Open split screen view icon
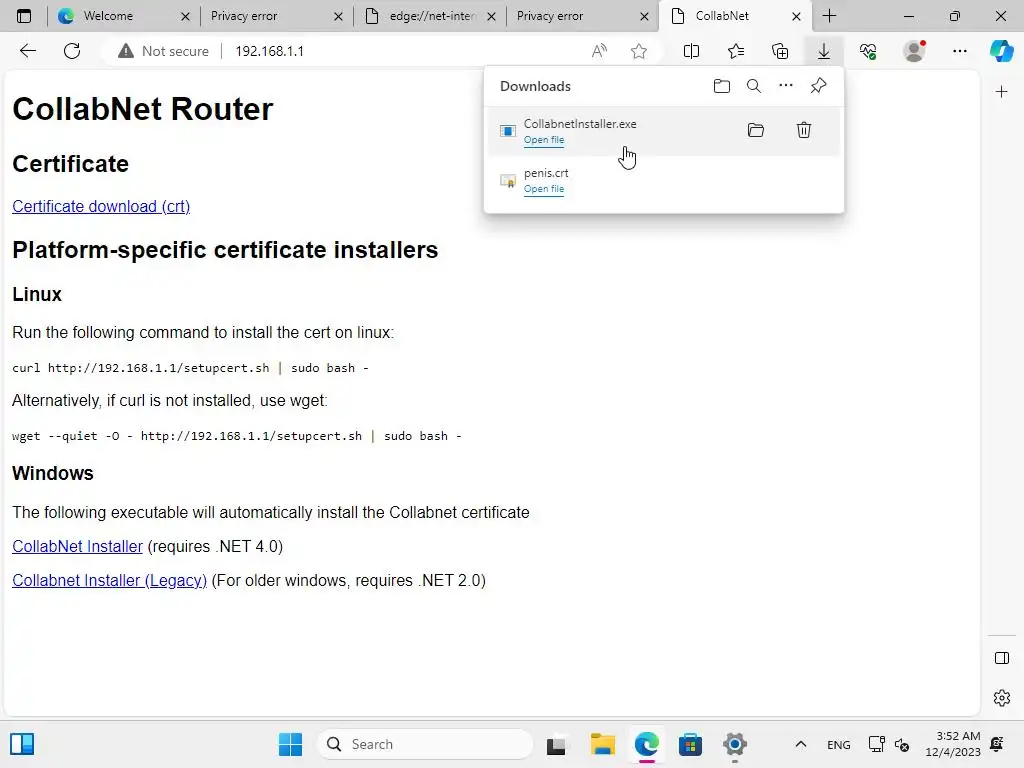This screenshot has width=1024, height=768. pyautogui.click(x=691, y=51)
